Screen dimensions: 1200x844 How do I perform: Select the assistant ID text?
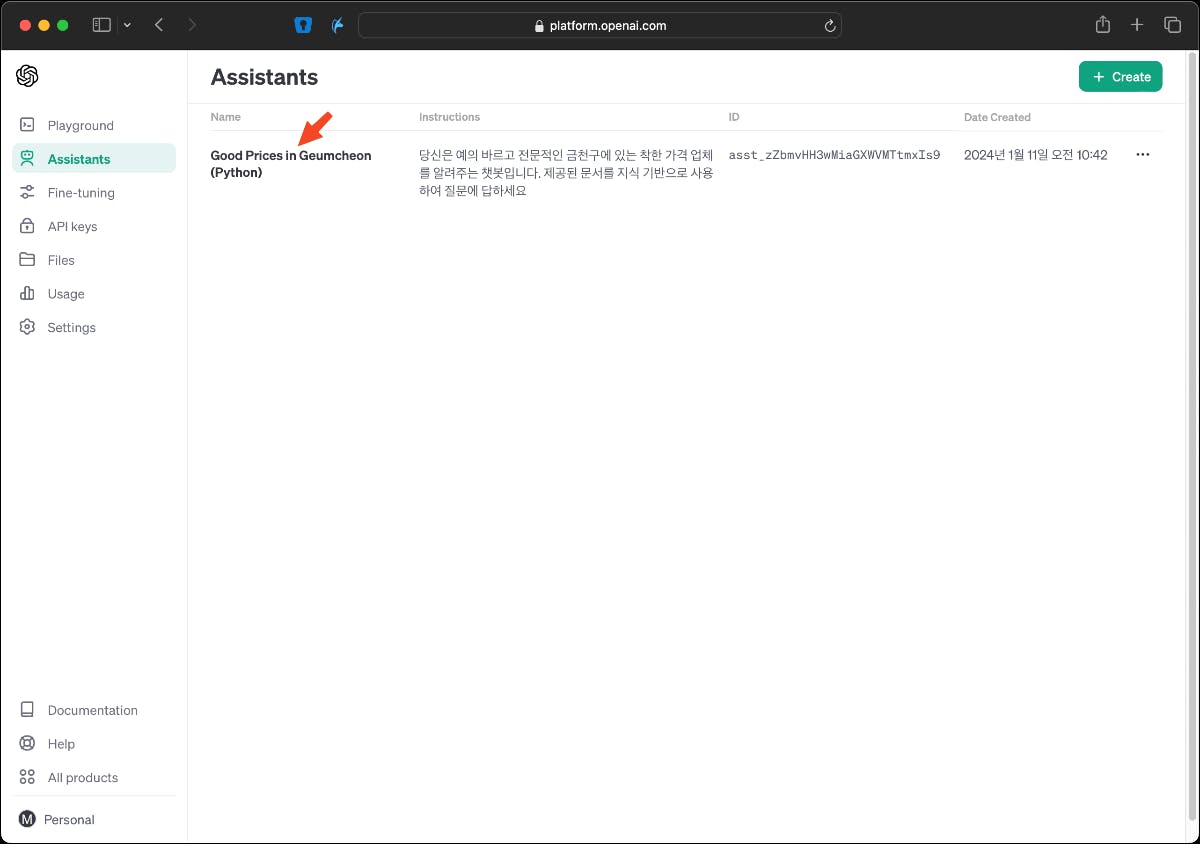(x=834, y=155)
